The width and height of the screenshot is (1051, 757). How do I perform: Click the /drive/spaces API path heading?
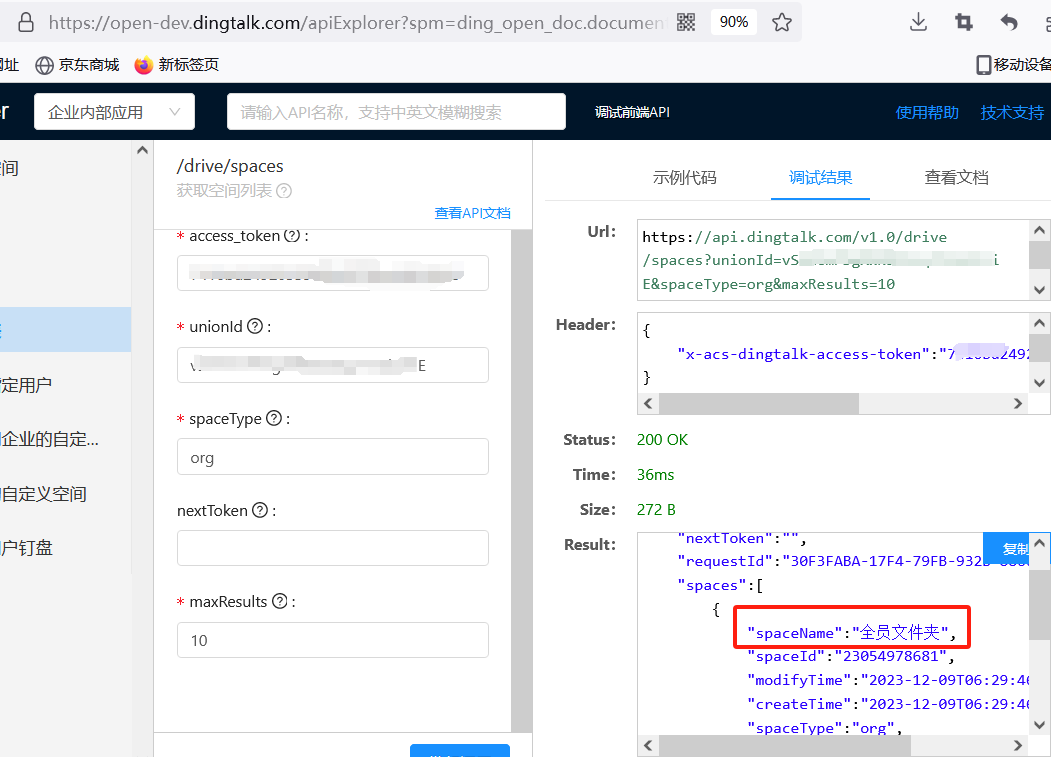pyautogui.click(x=230, y=166)
